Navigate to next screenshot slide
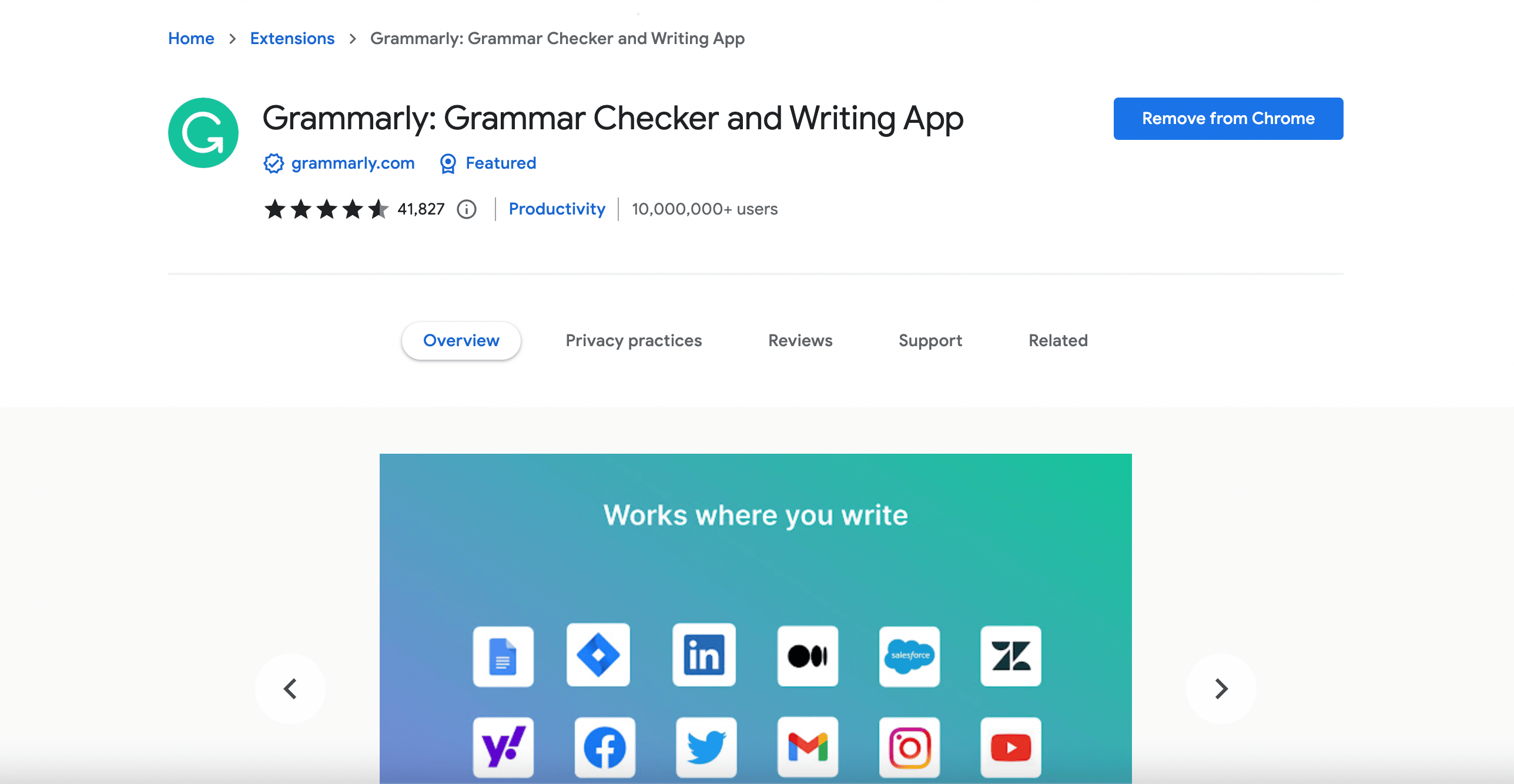1514x784 pixels. (1221, 687)
